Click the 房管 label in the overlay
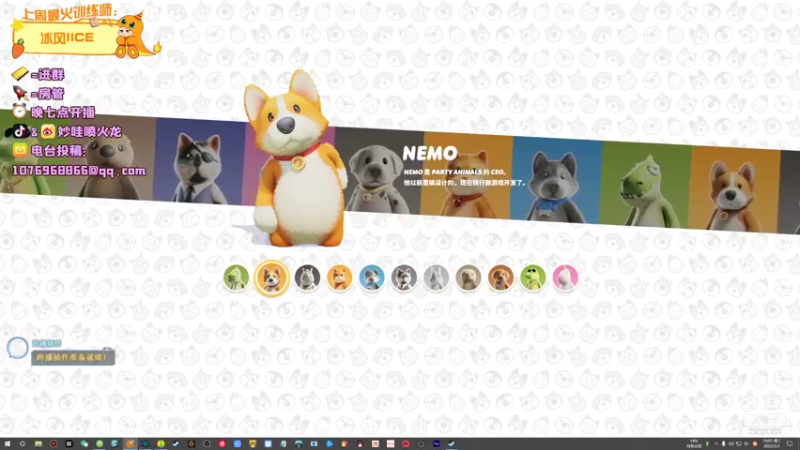800x450 pixels. [50, 94]
